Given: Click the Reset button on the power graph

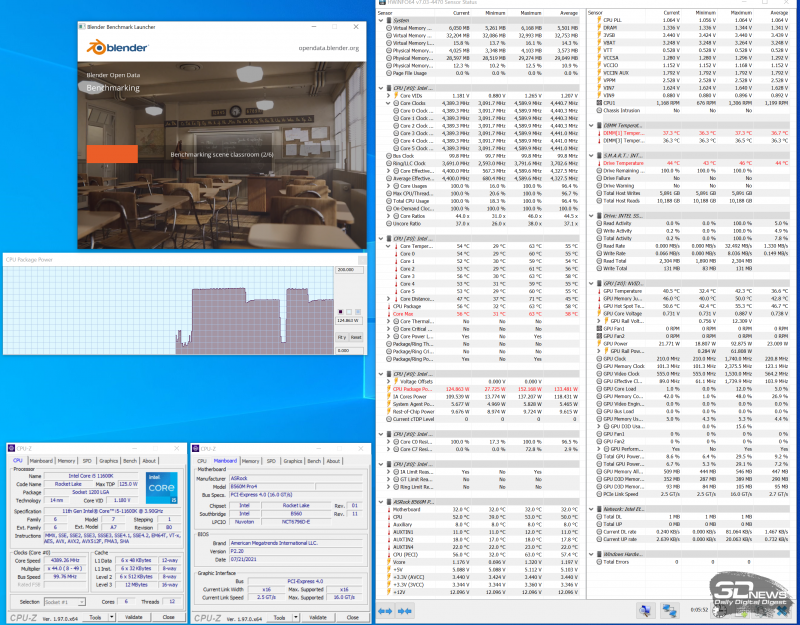Looking at the screenshot, I should 356,337.
